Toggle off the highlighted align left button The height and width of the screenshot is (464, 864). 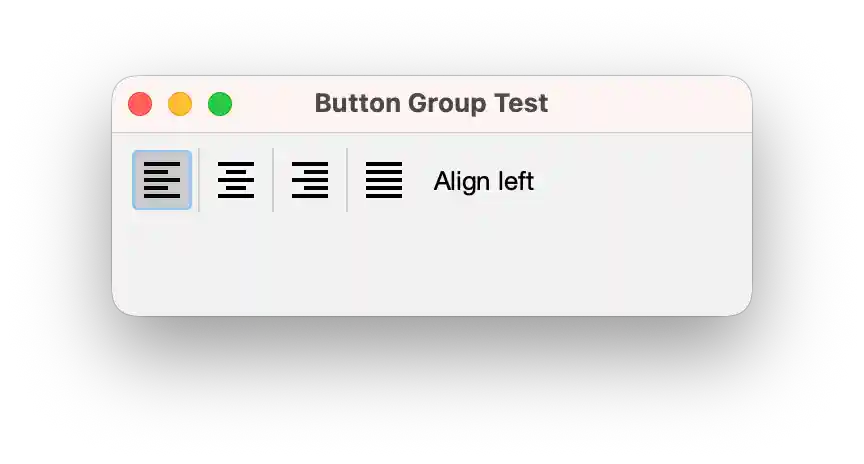pos(162,180)
